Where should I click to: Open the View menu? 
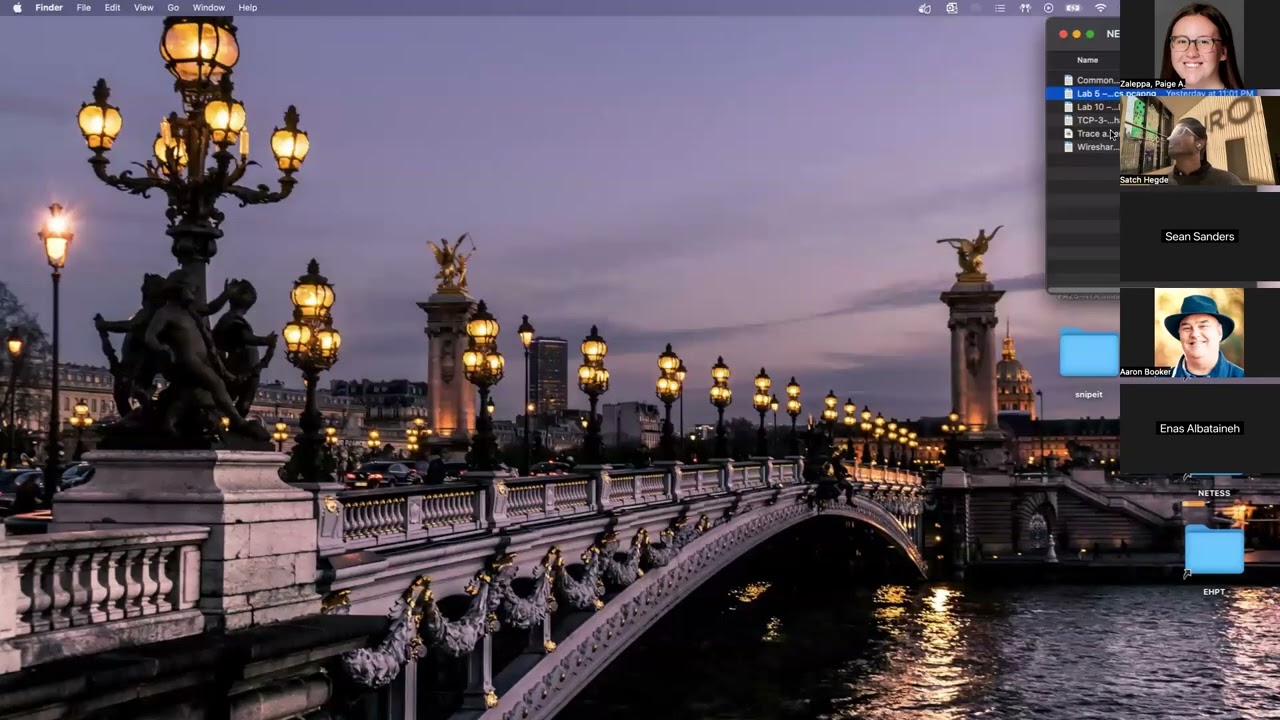tap(144, 8)
